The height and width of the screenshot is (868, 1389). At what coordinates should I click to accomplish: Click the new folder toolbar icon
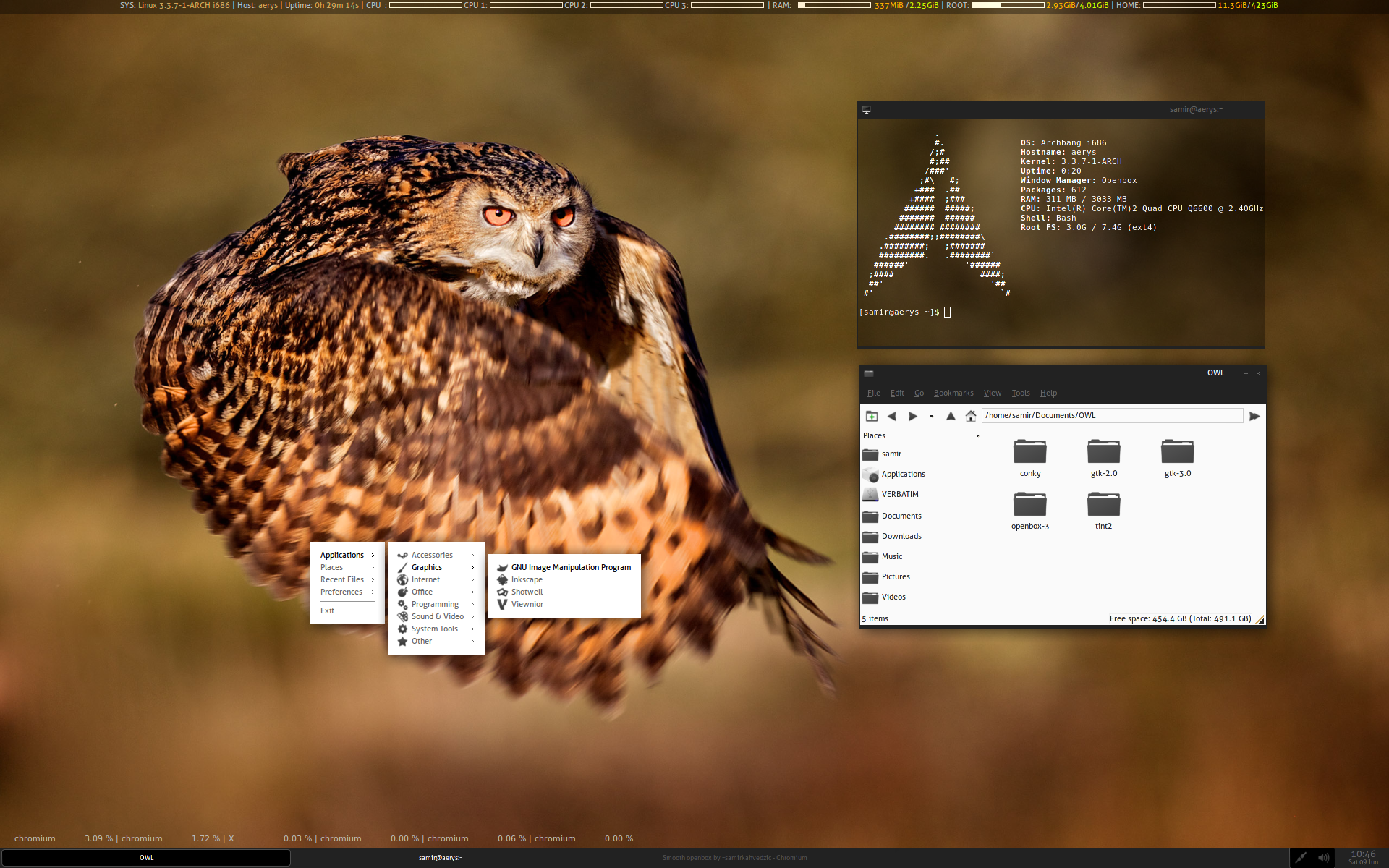coord(872,416)
